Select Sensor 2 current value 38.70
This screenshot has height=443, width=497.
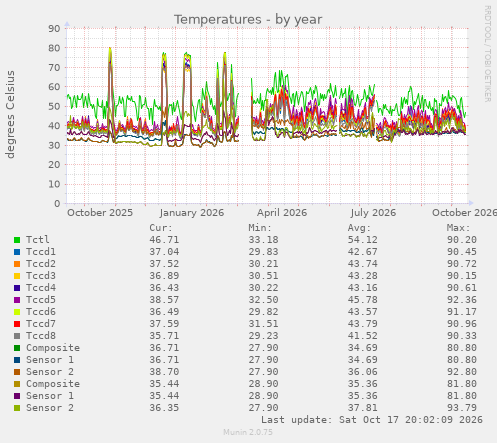[164, 372]
